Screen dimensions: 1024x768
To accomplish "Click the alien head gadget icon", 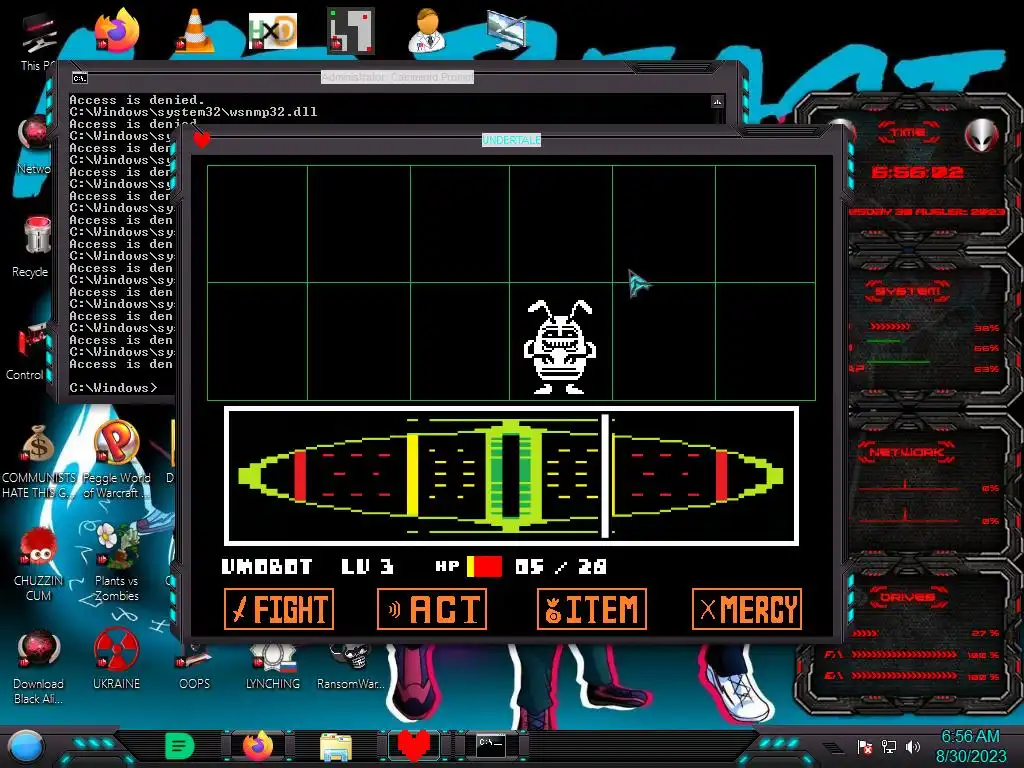I will tap(982, 136).
